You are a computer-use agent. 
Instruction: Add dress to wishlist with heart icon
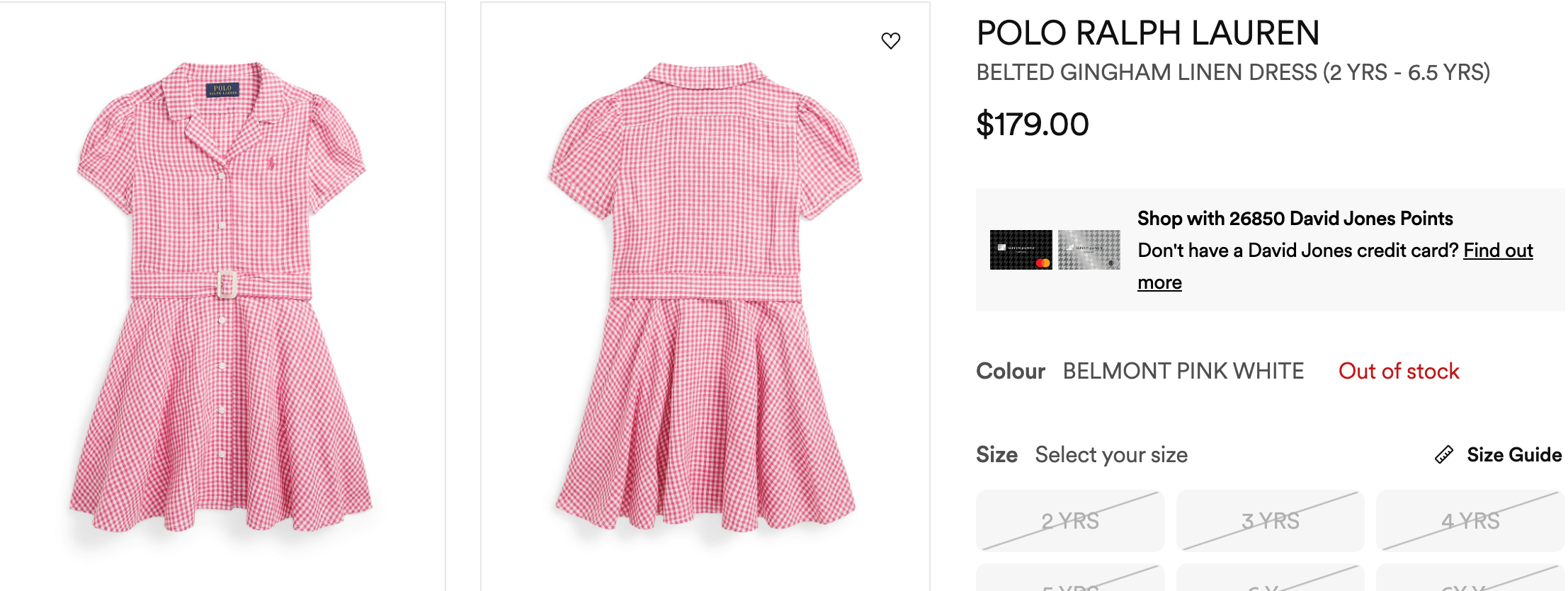tap(890, 40)
